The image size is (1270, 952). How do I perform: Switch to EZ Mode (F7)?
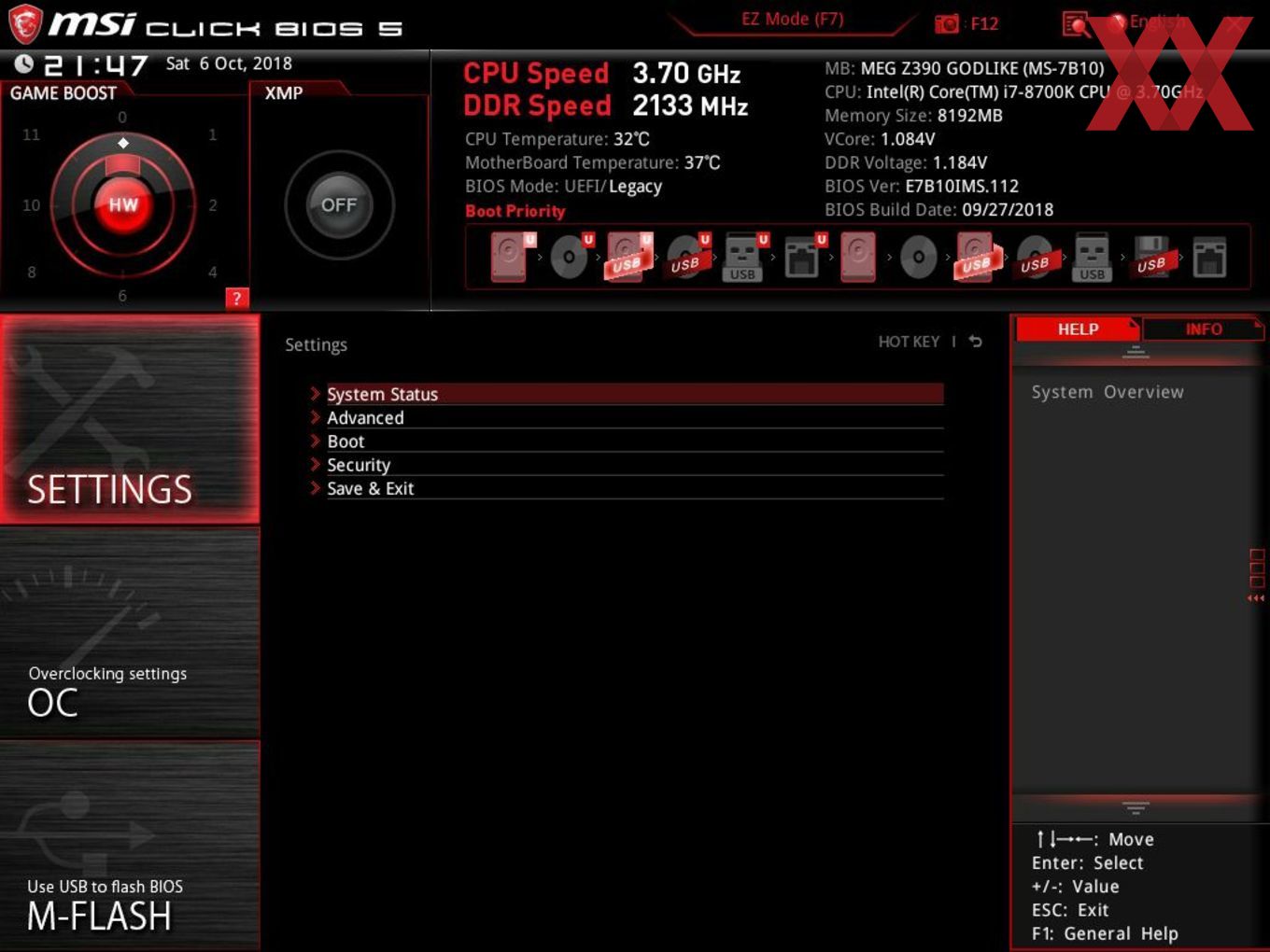click(x=792, y=19)
